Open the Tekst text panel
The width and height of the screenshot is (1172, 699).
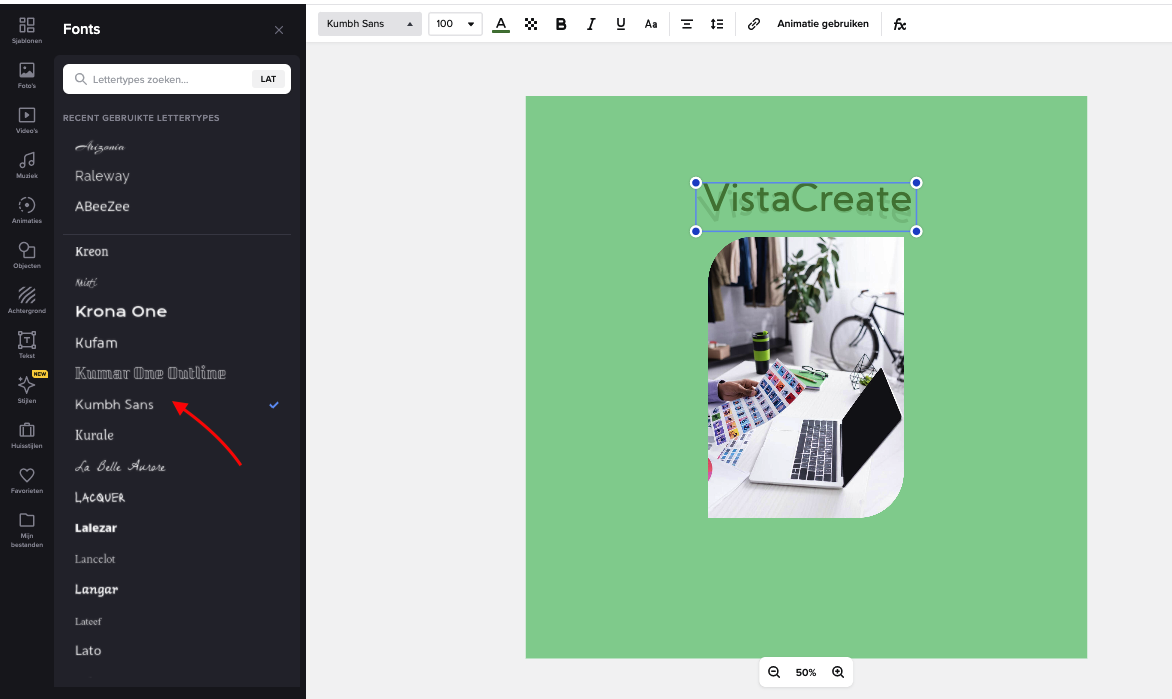[x=27, y=345]
